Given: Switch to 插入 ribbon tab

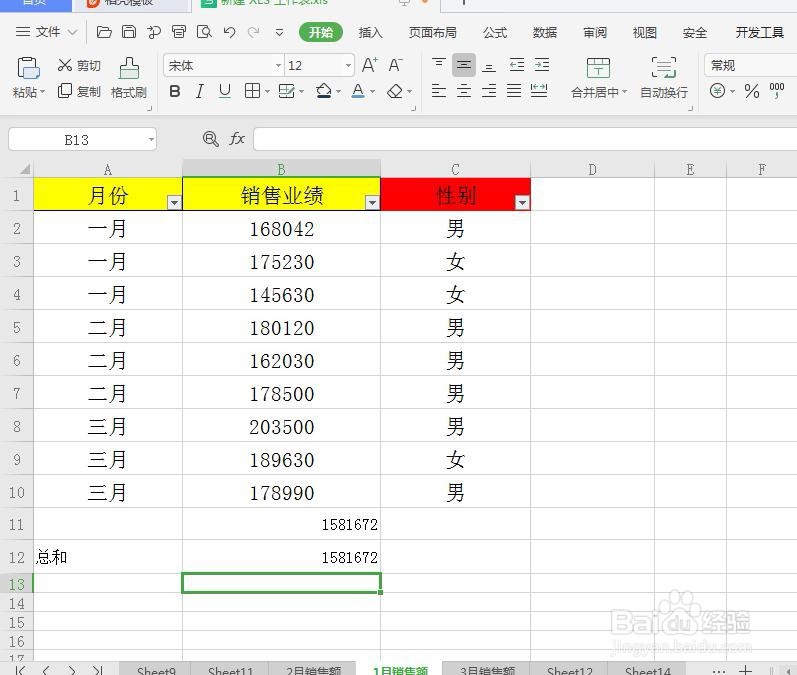Looking at the screenshot, I should tap(371, 33).
